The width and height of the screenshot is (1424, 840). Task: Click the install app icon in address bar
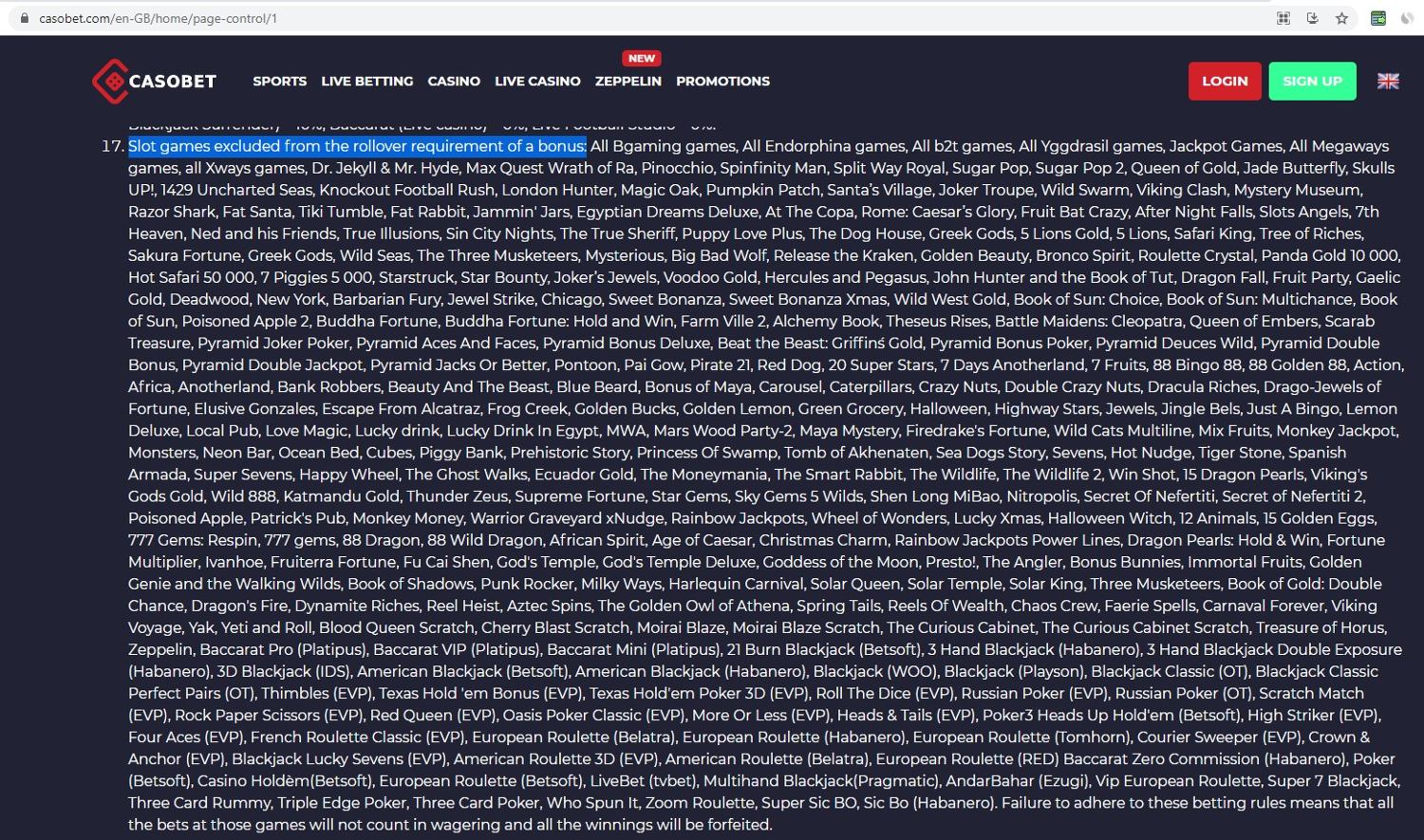click(x=1313, y=18)
